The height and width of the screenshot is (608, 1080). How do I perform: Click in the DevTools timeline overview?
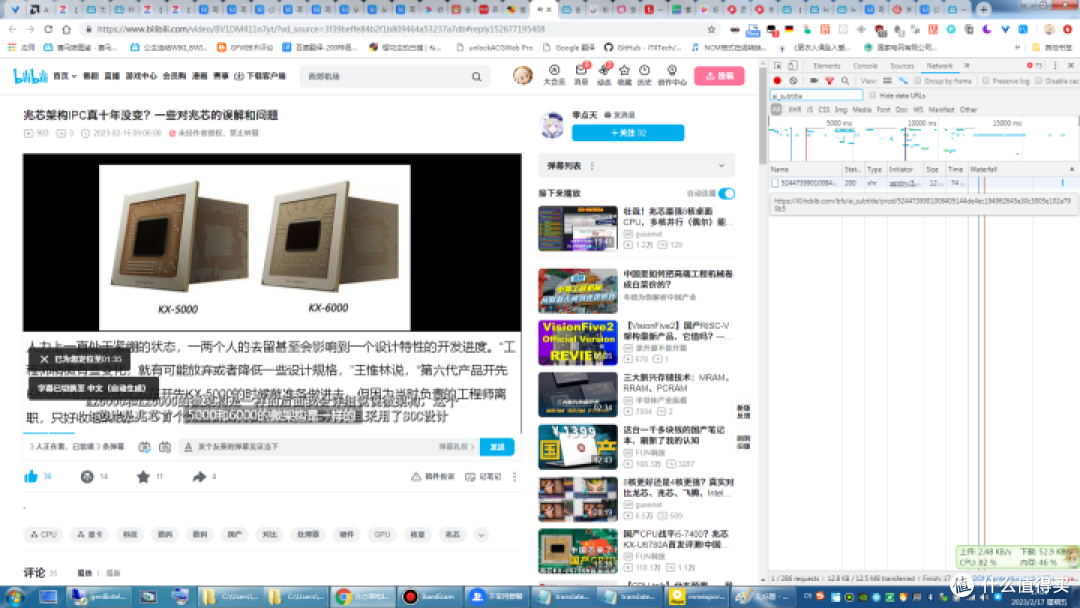pyautogui.click(x=923, y=138)
